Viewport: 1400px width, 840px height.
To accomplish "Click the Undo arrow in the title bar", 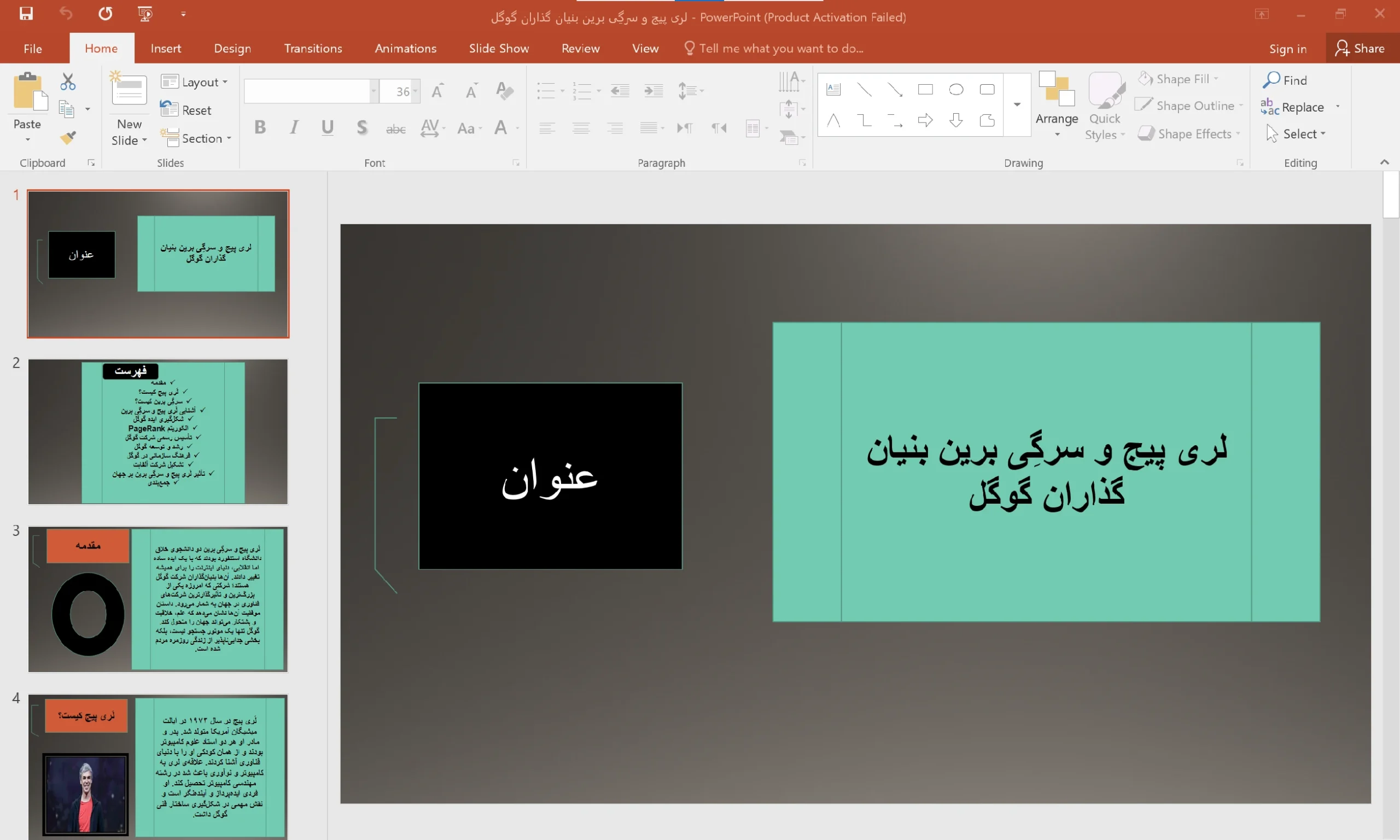I will [x=66, y=14].
